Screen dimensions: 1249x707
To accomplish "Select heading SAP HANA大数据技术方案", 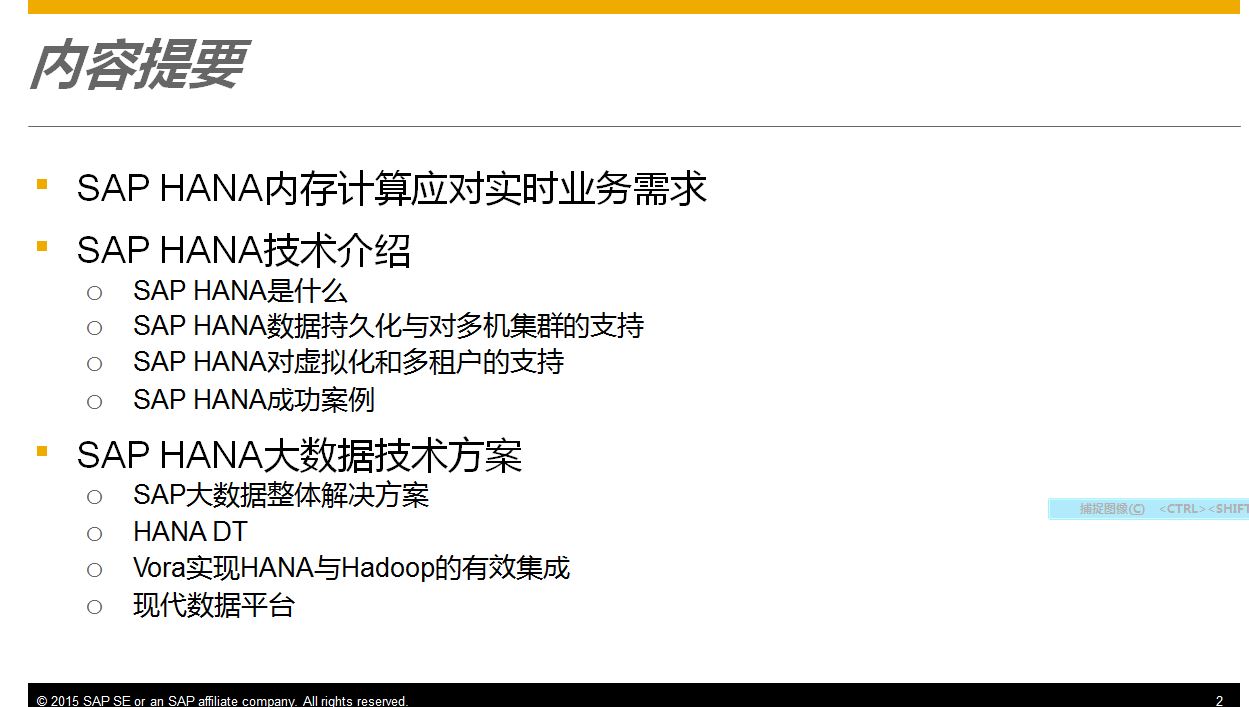I will click(x=300, y=456).
